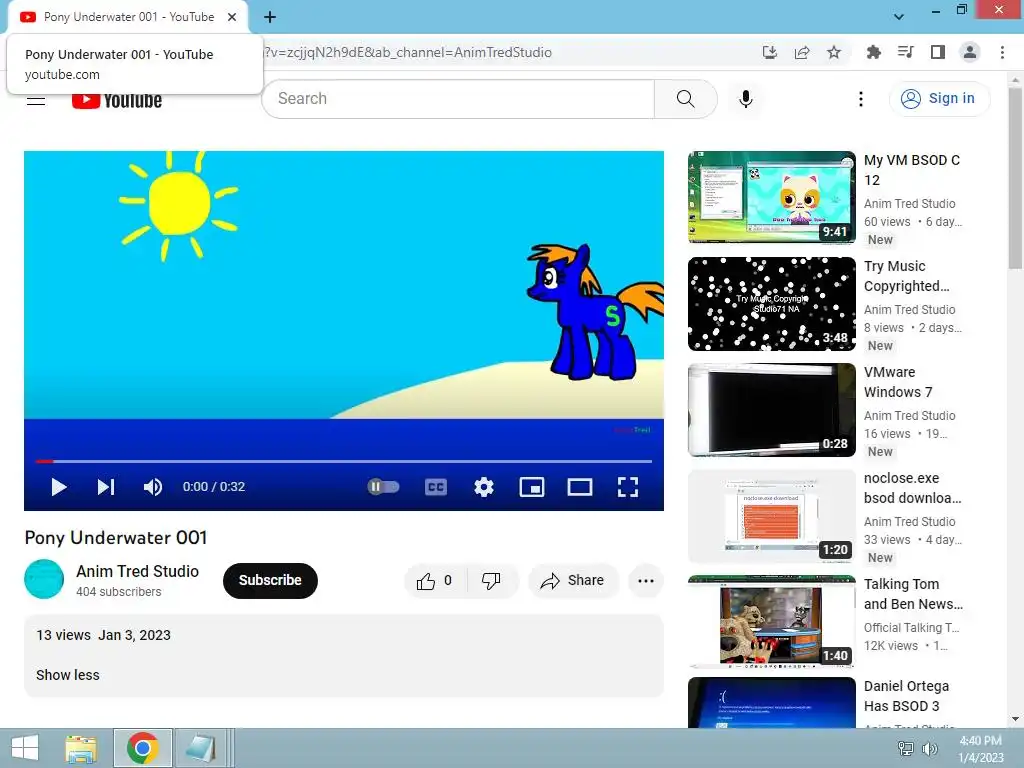Open VMware Windows 7 video thumbnail
This screenshot has height=768, width=1024.
pyautogui.click(x=771, y=409)
